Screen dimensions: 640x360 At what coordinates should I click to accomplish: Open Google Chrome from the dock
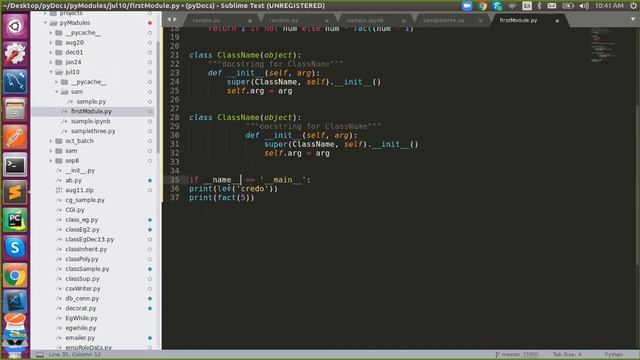pos(15,276)
